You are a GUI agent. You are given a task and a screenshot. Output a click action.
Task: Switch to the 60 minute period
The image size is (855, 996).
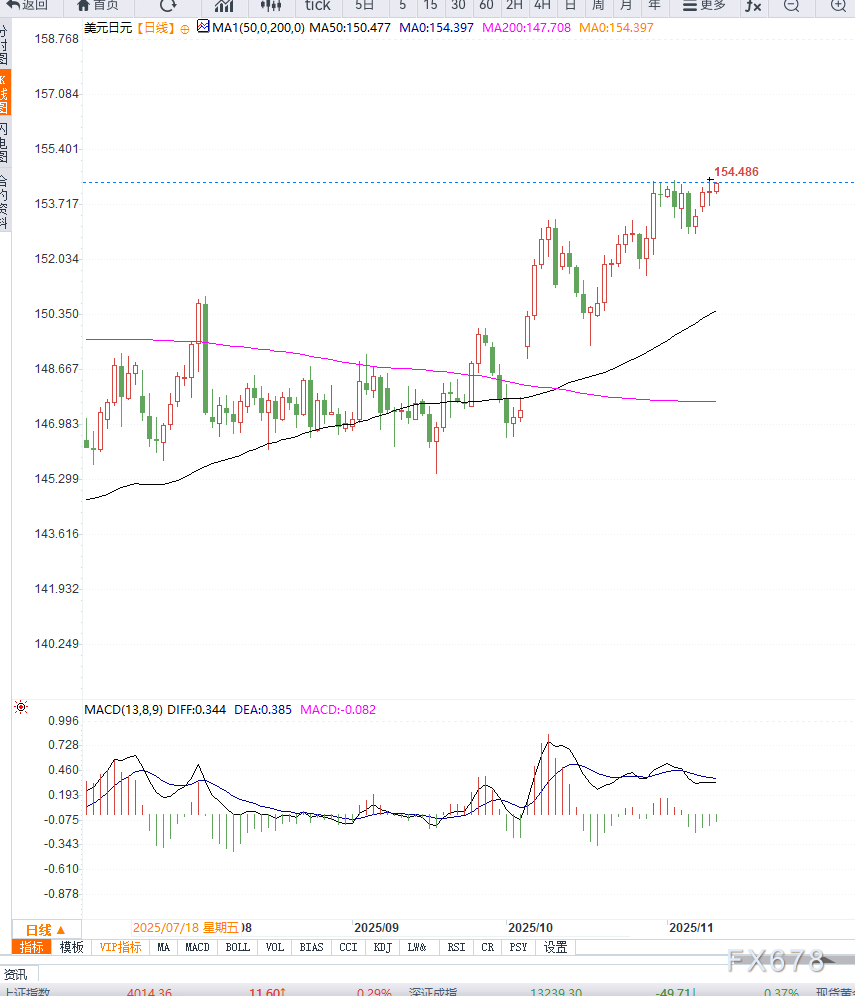tap(486, 6)
